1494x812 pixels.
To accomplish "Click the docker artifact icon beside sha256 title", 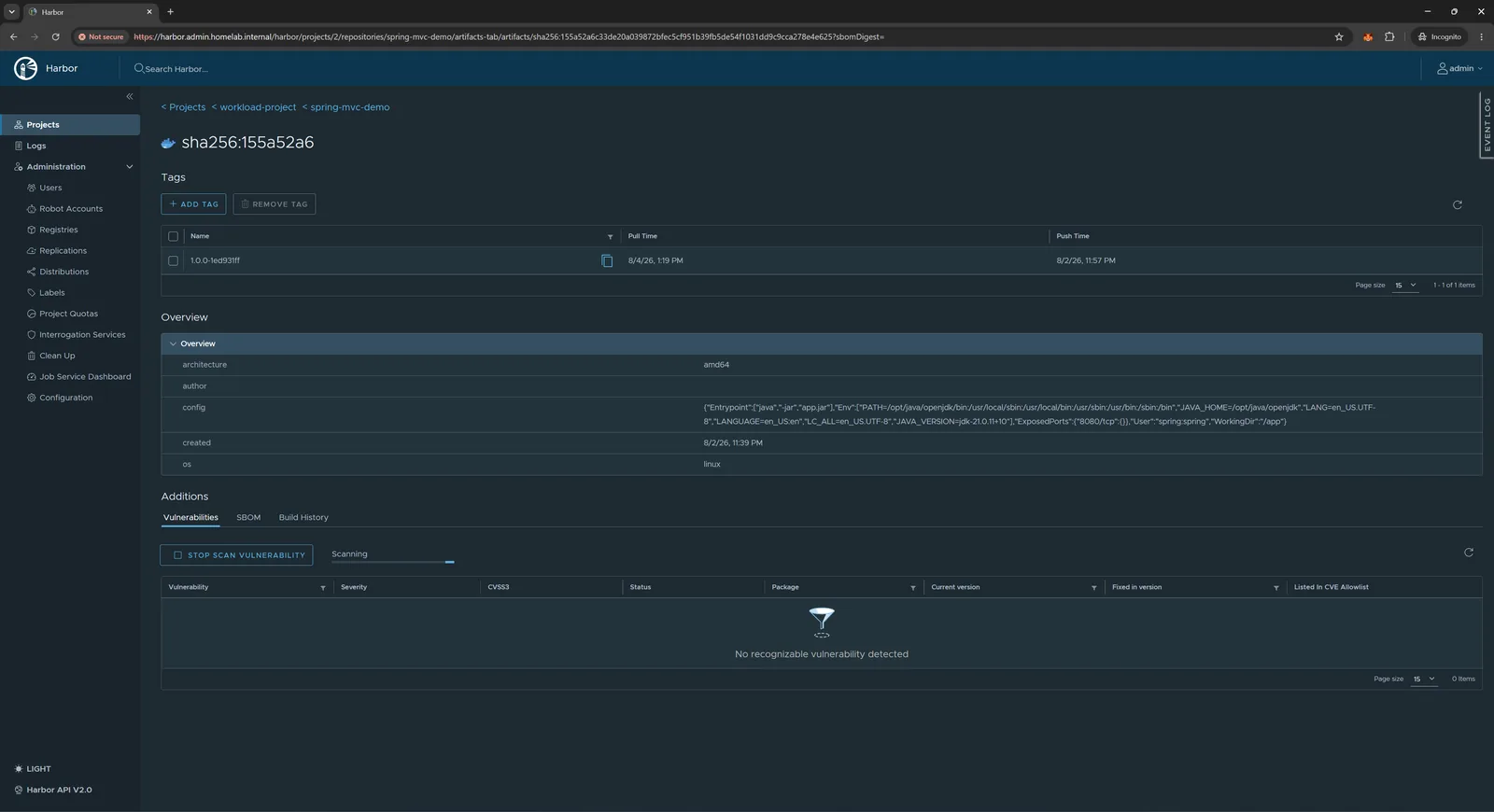I will point(168,143).
